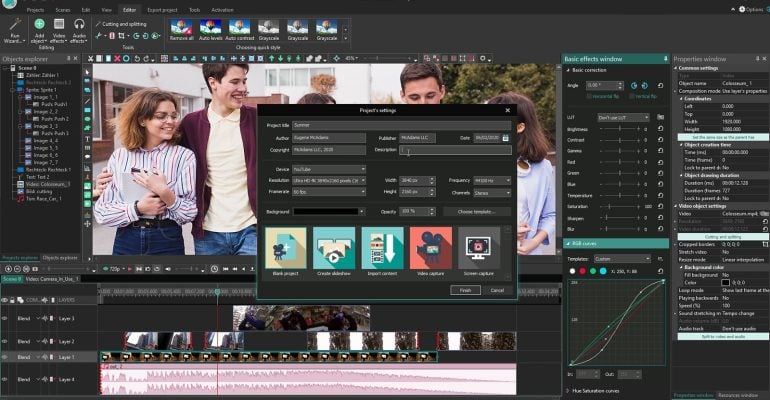Screen dimensions: 770x400
Task: Click rotate 90 degrees clockwise icon
Action: click(634, 85)
